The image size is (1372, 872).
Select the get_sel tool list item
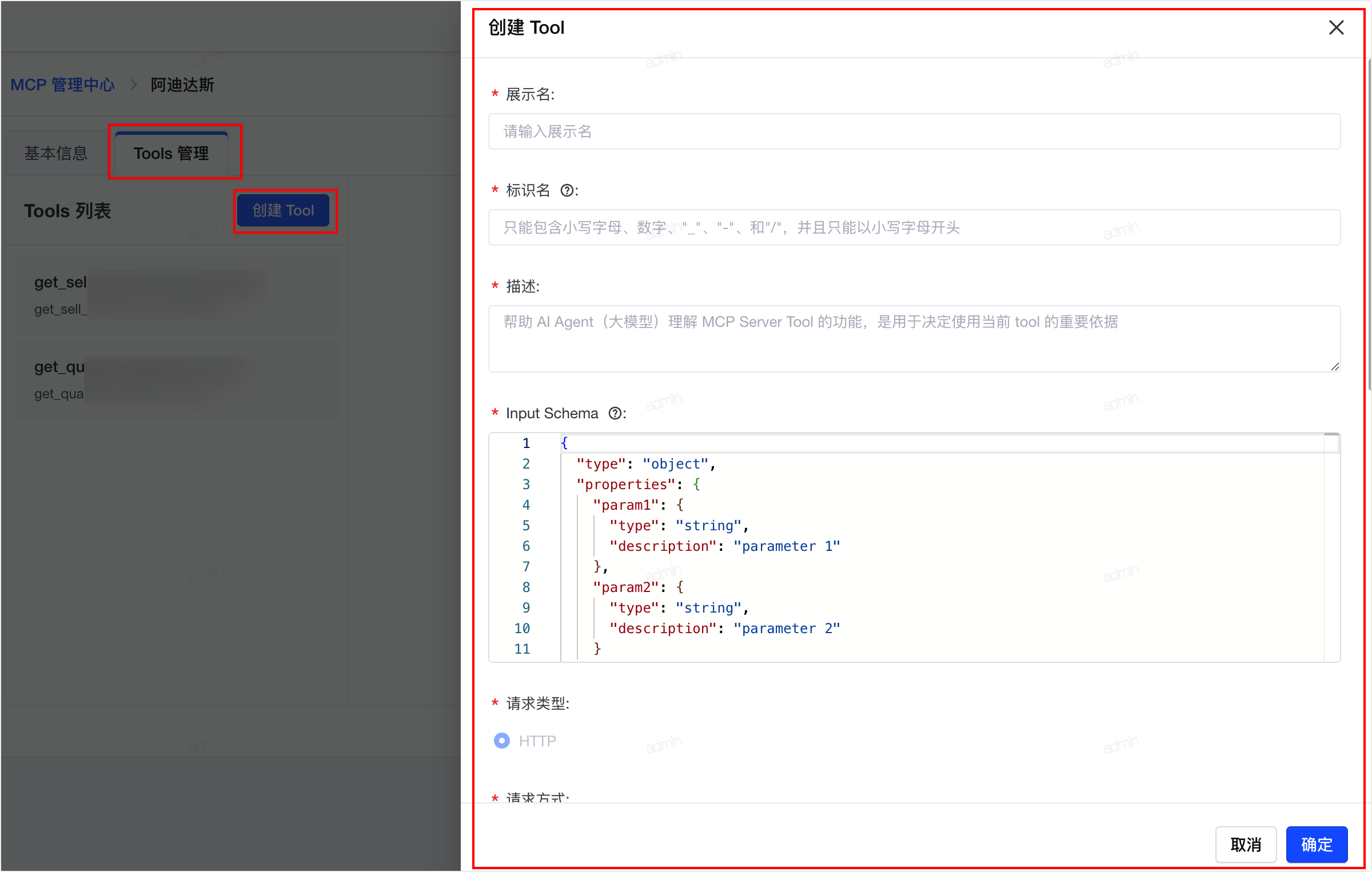pos(176,295)
